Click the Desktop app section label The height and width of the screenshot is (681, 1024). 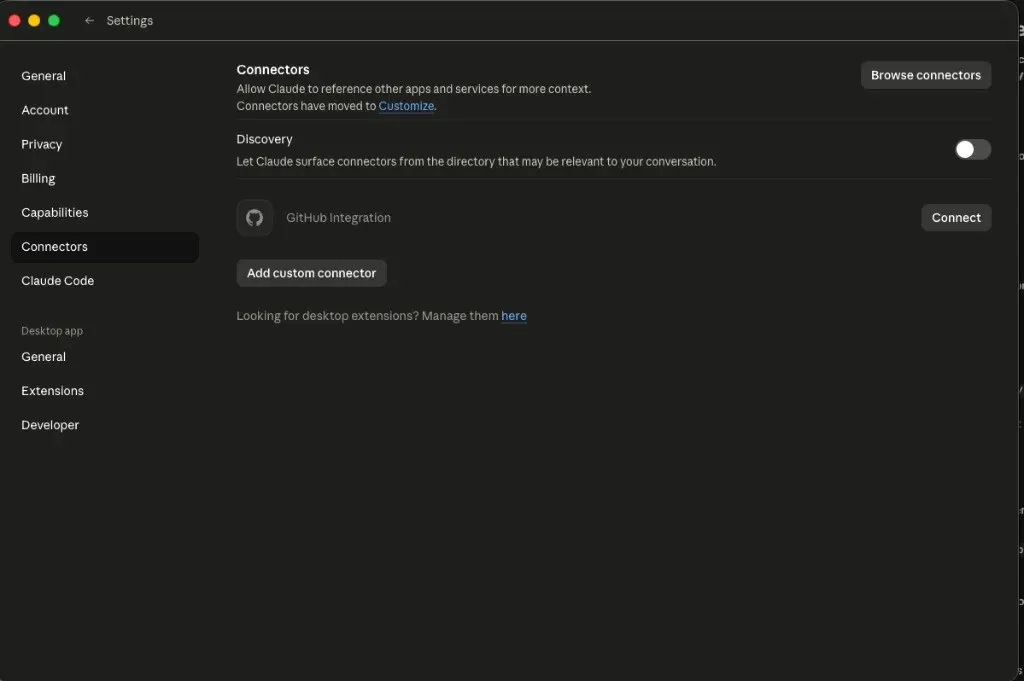52,331
